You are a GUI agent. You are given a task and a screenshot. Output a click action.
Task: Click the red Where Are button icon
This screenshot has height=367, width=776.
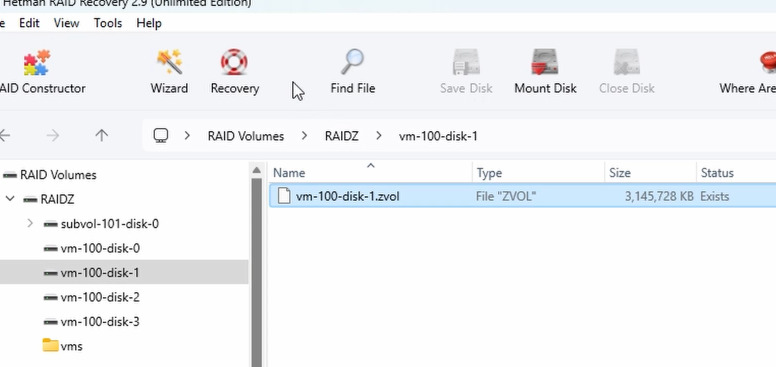(768, 63)
